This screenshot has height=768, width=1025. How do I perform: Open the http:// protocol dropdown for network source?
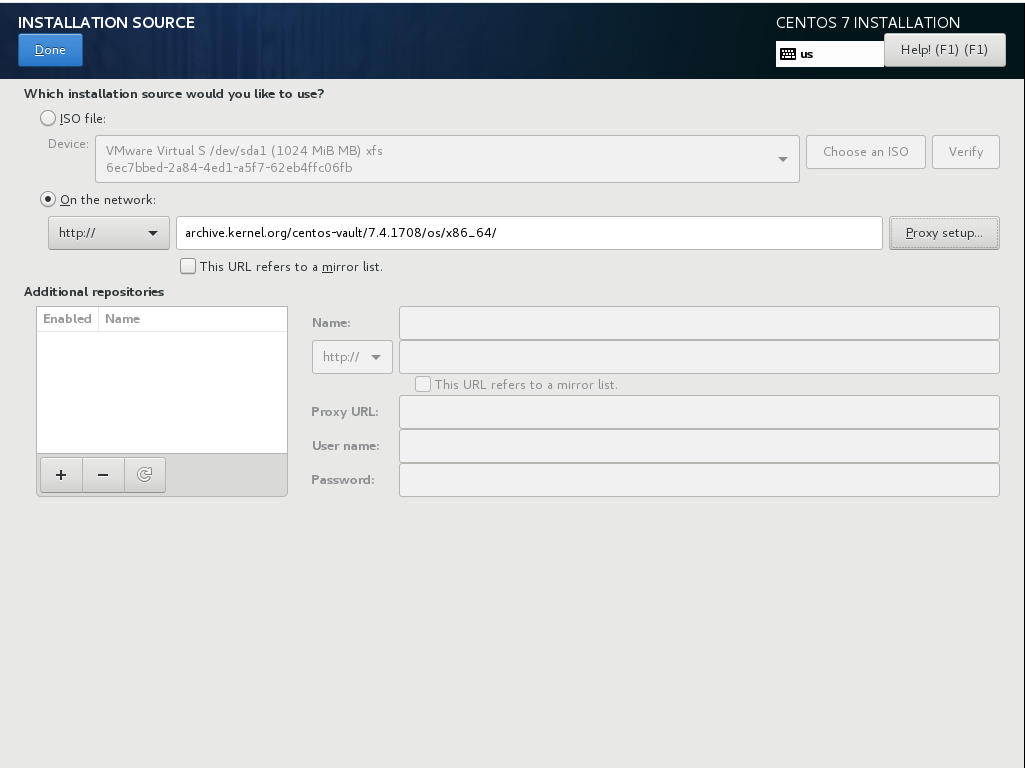[109, 233]
